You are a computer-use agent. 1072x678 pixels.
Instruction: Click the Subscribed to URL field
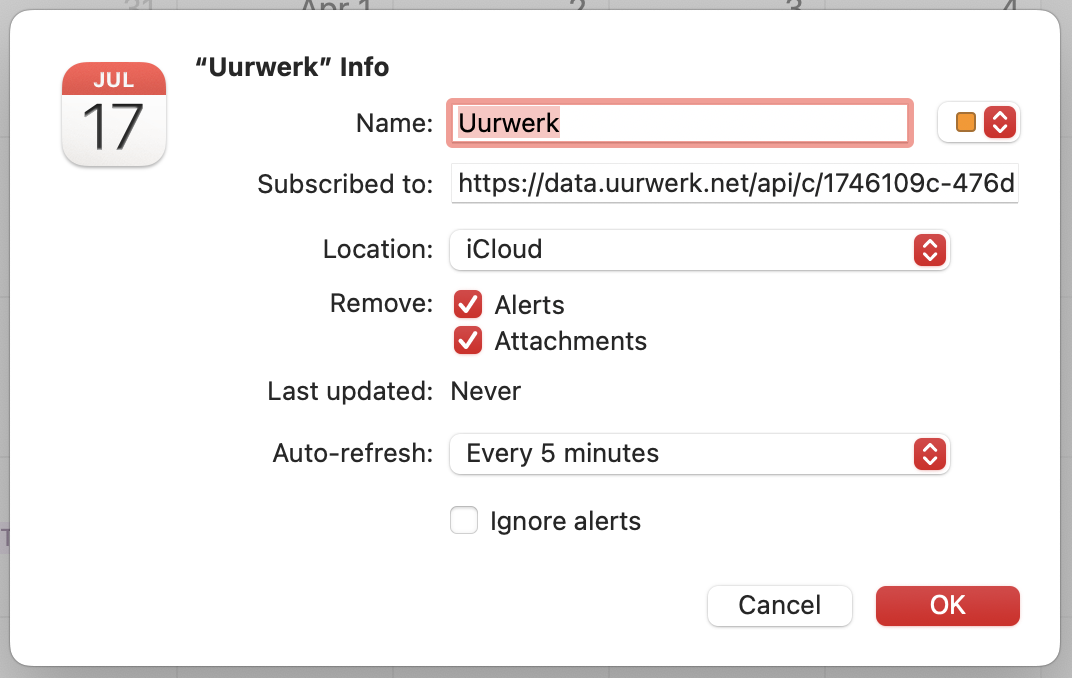coord(735,184)
